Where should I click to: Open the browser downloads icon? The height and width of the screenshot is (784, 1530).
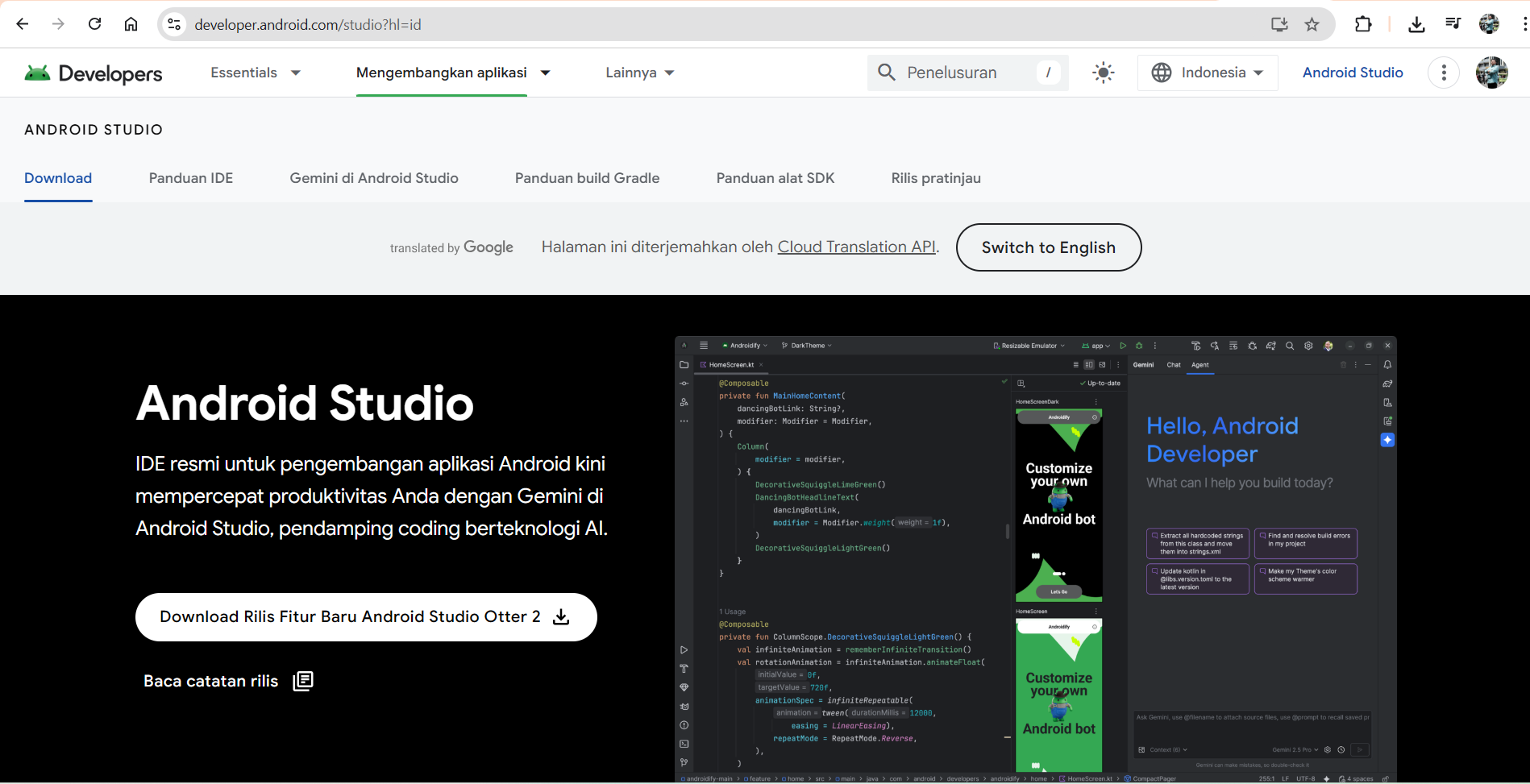(x=1416, y=24)
